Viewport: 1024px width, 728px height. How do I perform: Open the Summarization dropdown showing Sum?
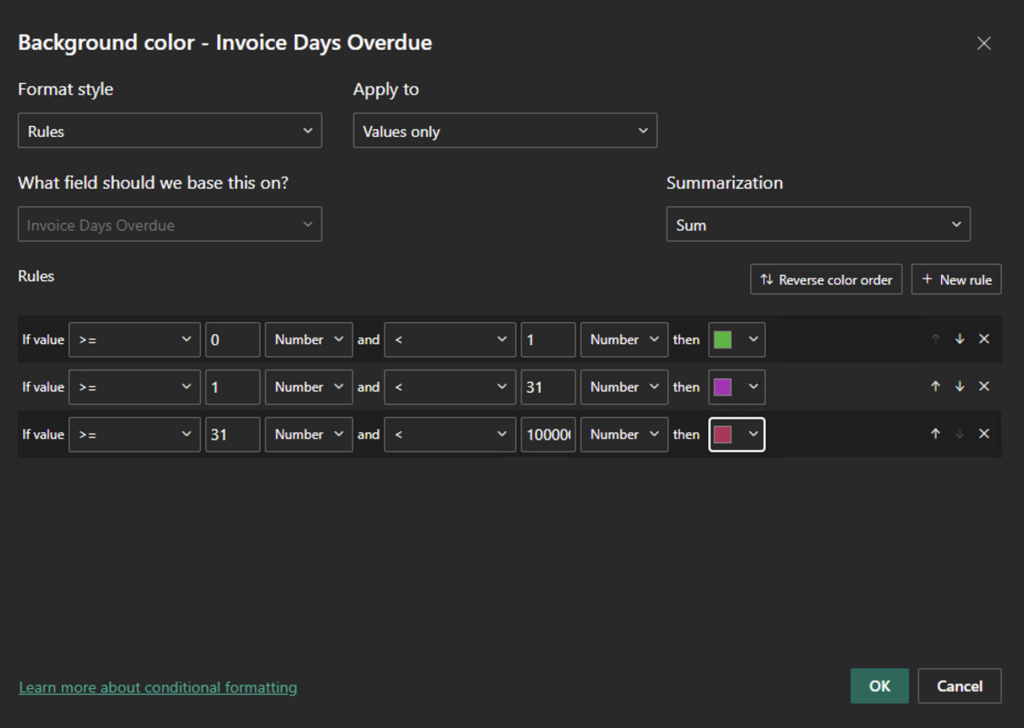pos(818,225)
